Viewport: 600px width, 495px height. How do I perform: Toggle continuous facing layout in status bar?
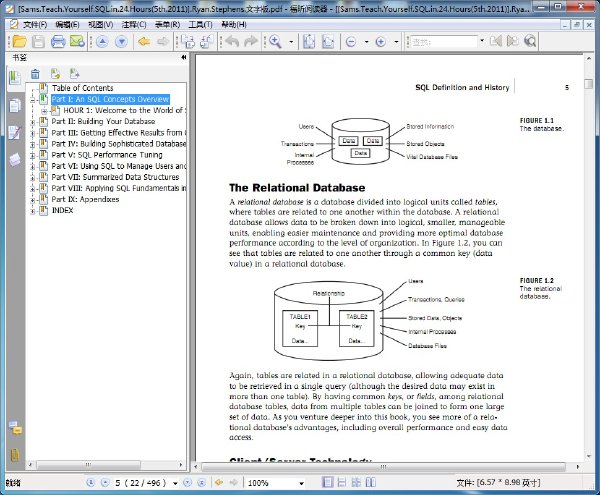pyautogui.click(x=356, y=482)
